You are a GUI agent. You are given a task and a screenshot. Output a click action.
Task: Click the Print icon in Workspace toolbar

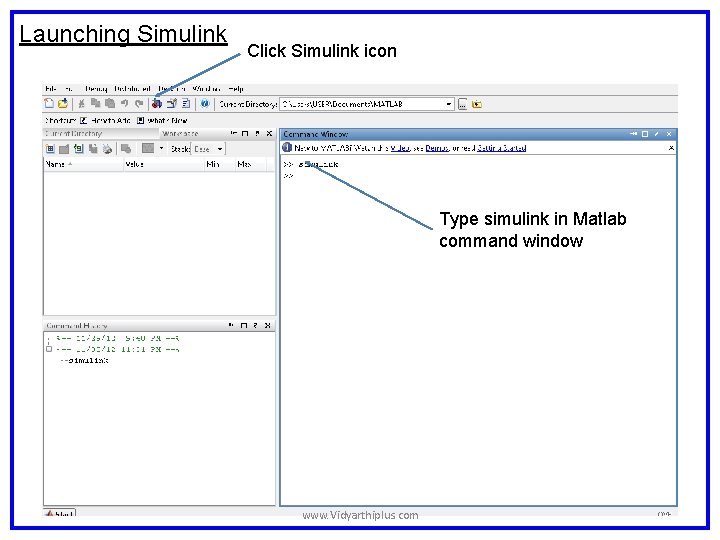107,149
